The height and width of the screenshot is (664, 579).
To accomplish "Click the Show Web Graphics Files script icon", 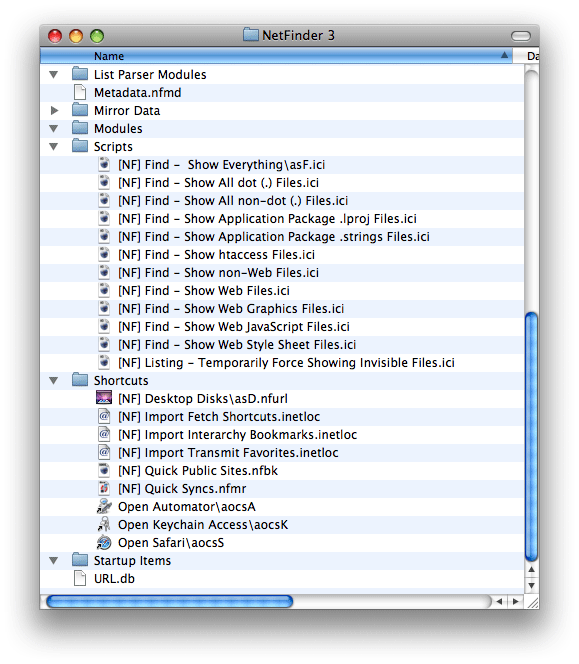I will tap(104, 308).
